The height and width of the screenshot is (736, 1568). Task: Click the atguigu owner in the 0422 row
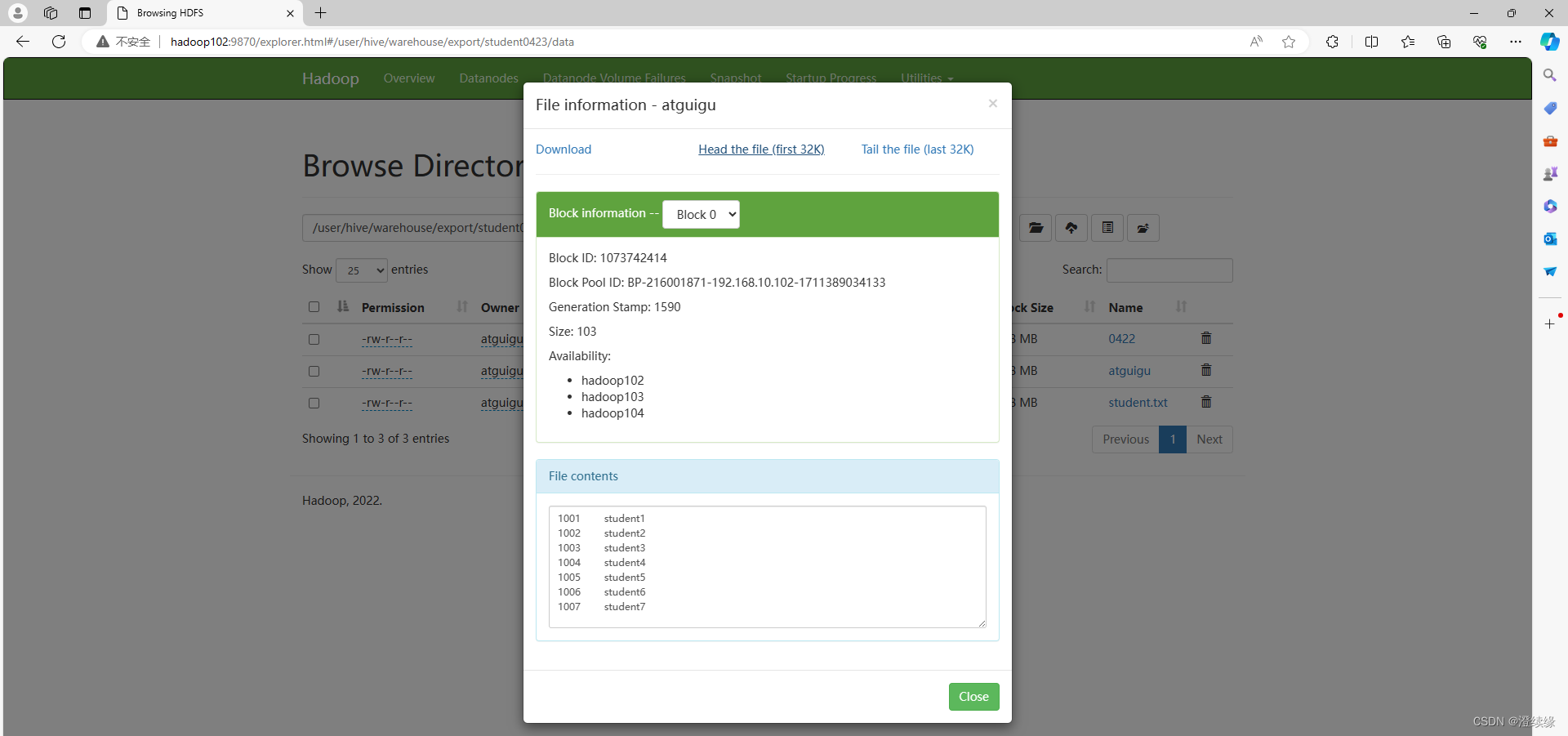(x=501, y=339)
